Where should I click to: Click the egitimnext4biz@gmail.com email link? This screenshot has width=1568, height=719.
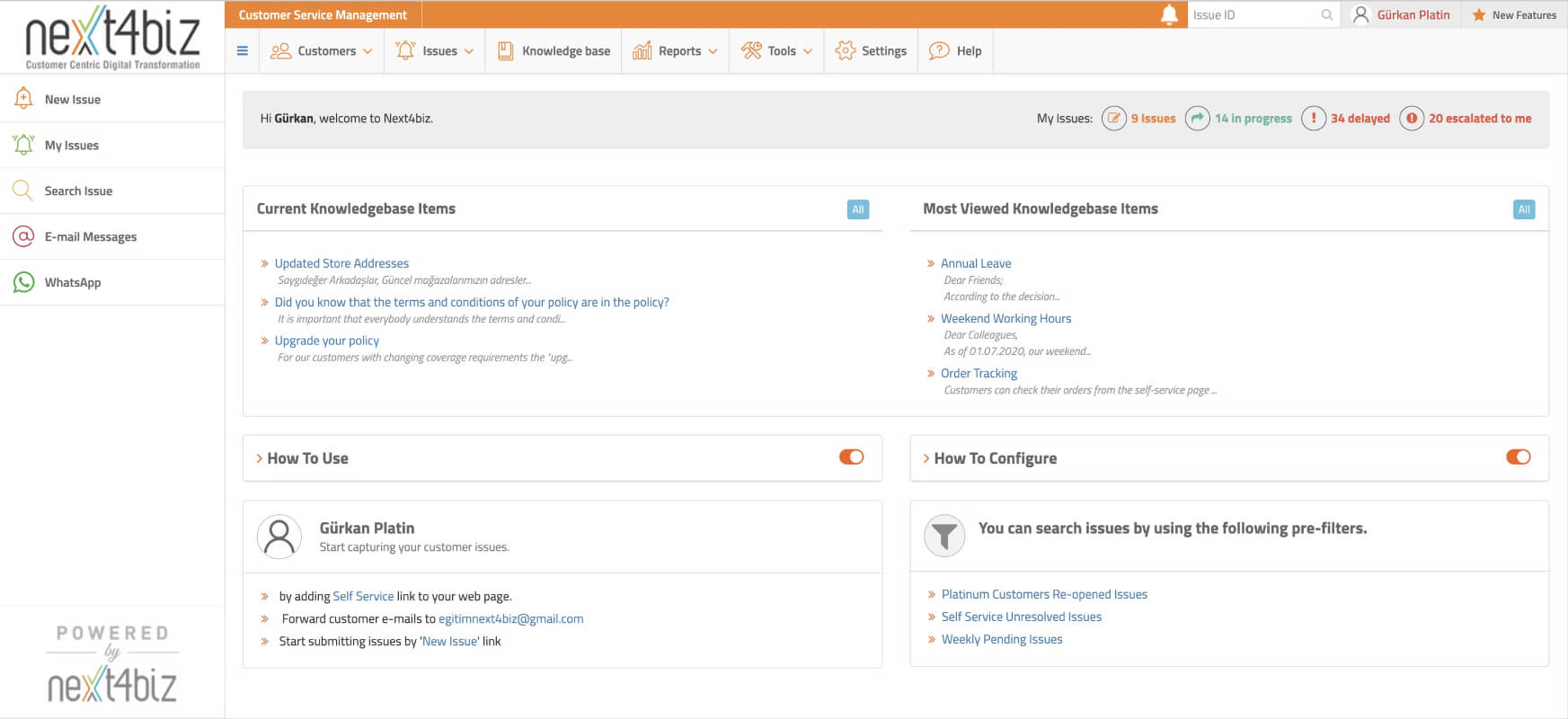[x=510, y=618]
